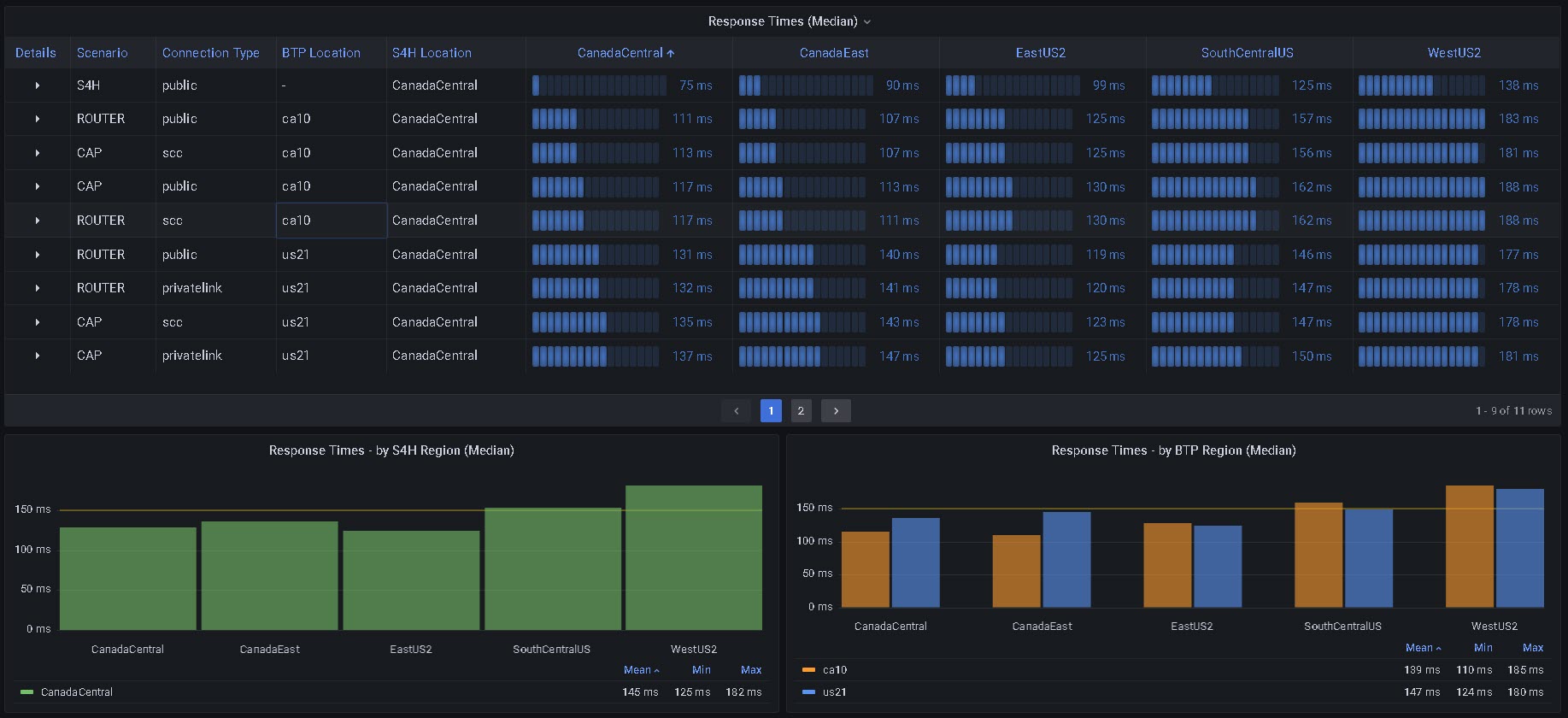
Task: Toggle the us21 series in legend
Action: click(x=835, y=692)
